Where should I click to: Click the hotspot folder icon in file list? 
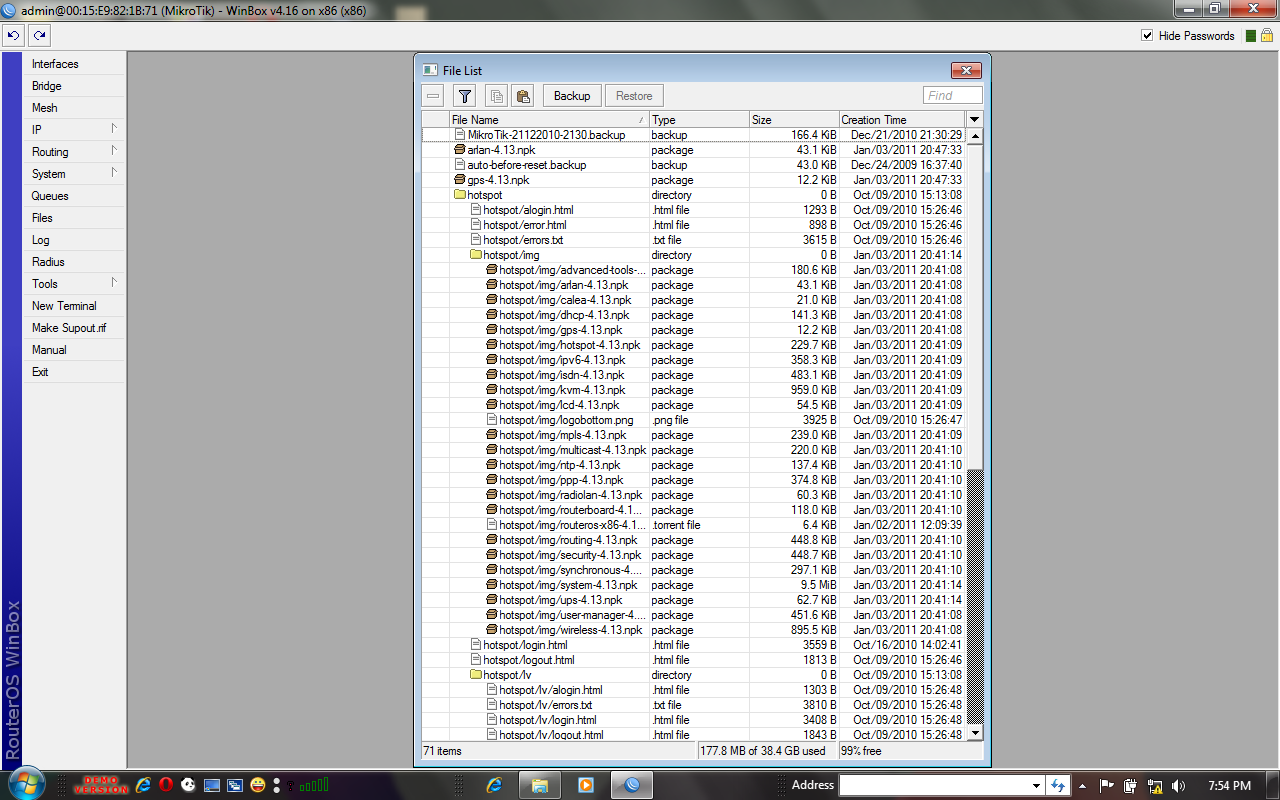[460, 195]
